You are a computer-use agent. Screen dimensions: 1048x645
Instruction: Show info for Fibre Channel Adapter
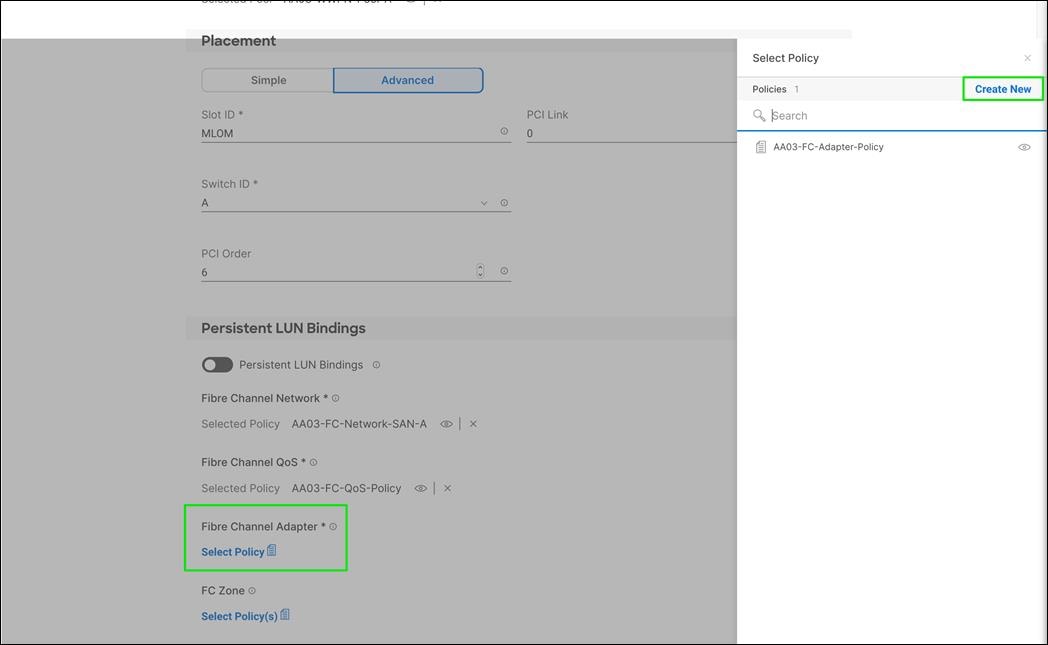click(333, 527)
